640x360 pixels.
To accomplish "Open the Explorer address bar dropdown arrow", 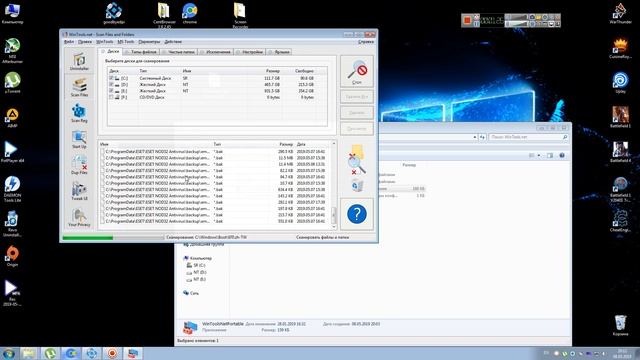I will [475, 137].
